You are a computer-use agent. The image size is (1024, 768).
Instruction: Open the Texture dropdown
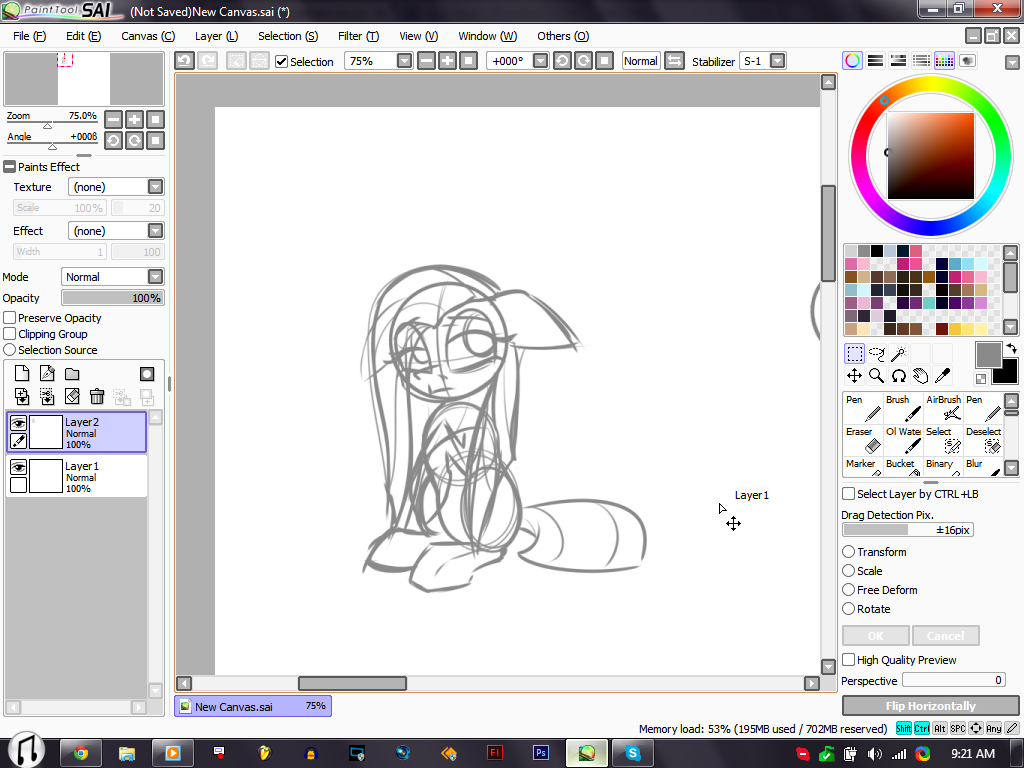155,187
